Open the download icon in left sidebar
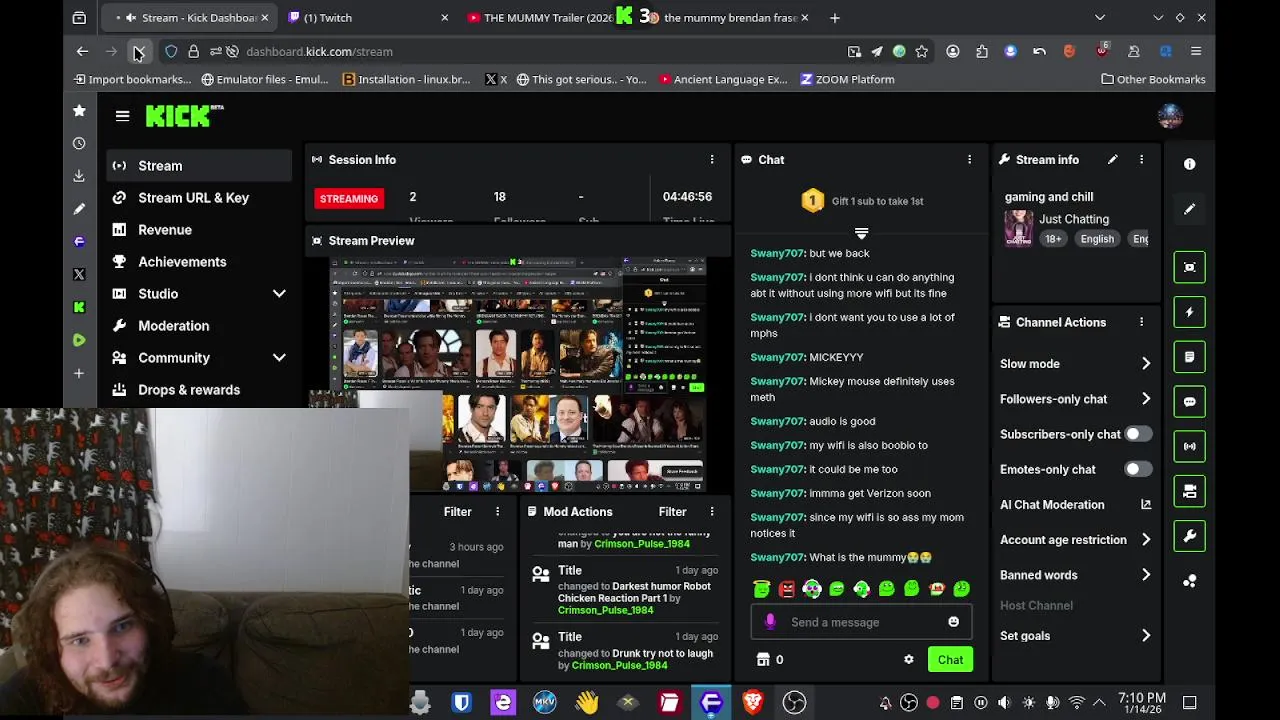 [x=79, y=176]
